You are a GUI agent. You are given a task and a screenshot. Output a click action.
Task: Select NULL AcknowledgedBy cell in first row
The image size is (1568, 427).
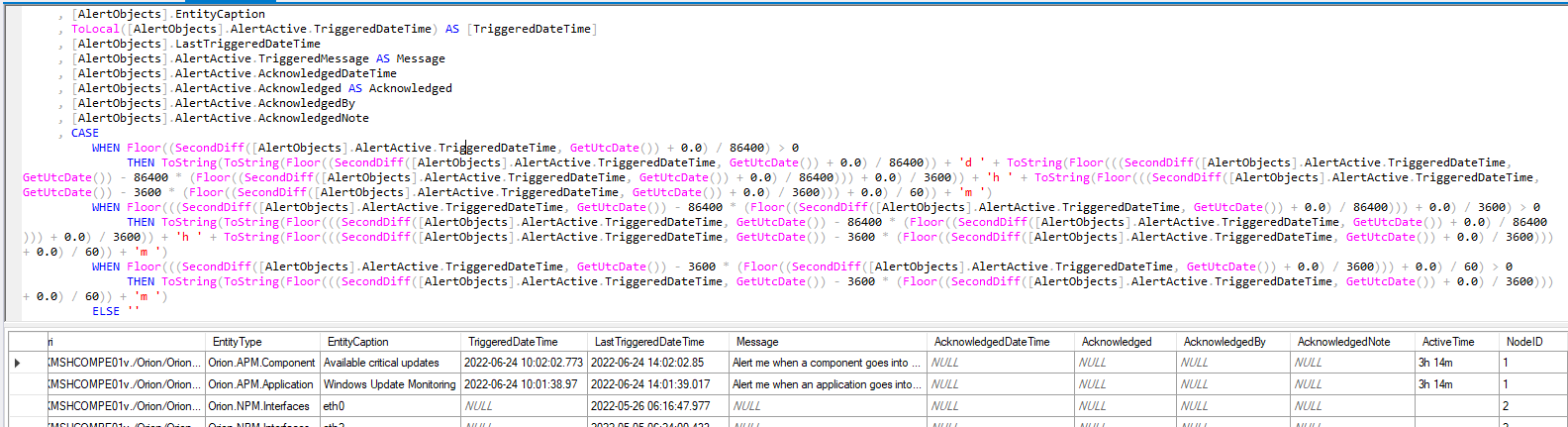[x=1233, y=363]
